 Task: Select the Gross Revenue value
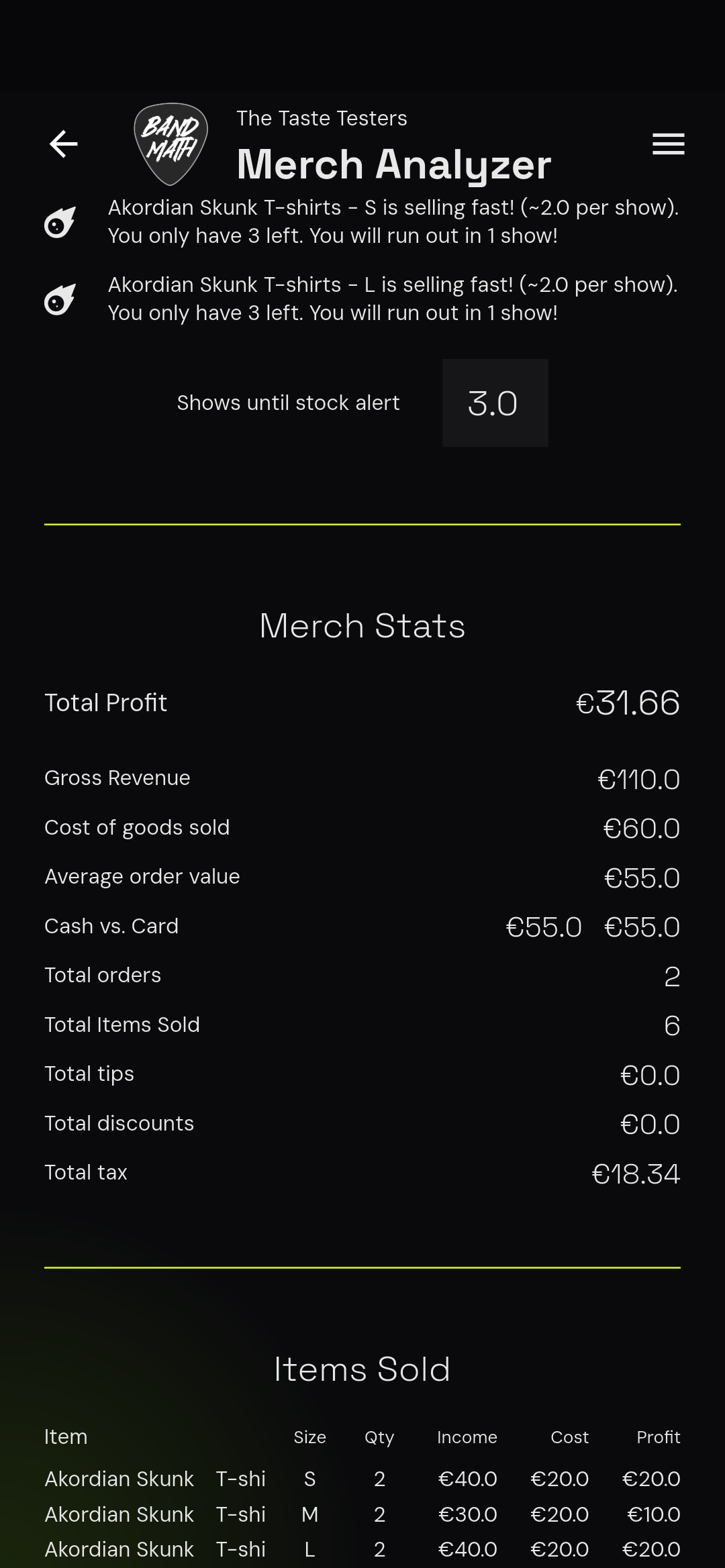click(638, 779)
